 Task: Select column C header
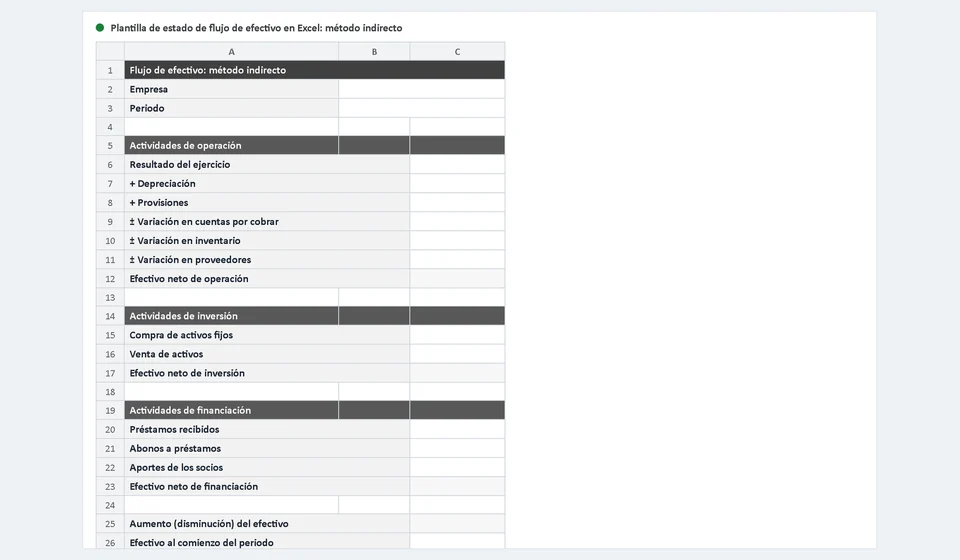tap(457, 51)
